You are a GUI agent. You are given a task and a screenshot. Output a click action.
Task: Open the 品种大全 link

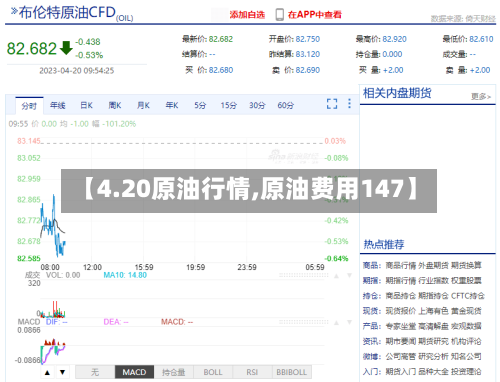[433, 372]
